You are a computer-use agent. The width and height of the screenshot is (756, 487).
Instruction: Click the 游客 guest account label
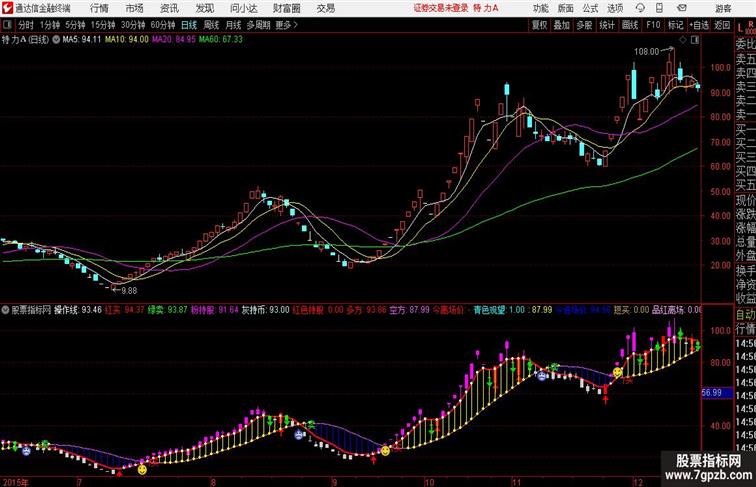click(723, 8)
